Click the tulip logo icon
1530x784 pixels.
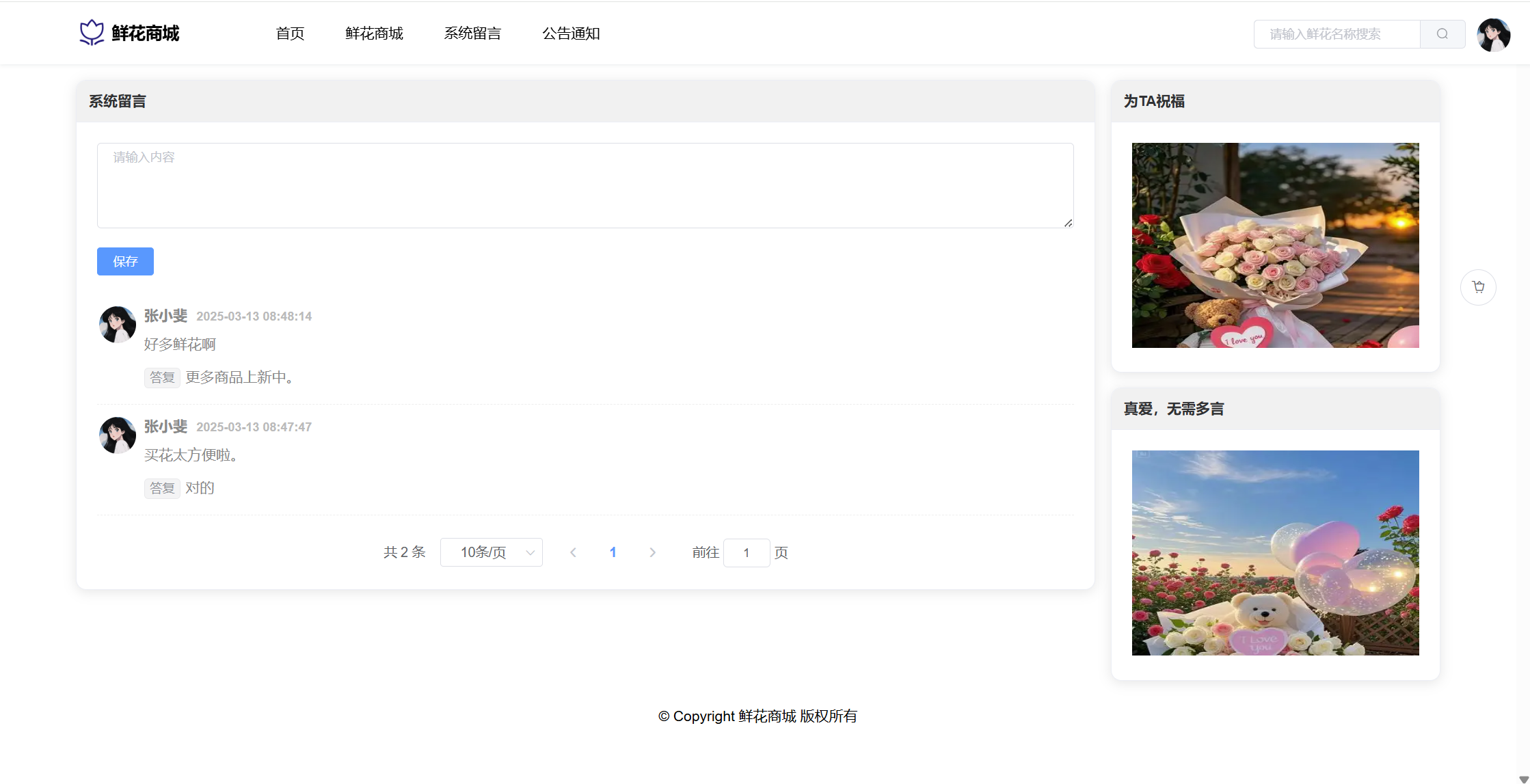(92, 33)
